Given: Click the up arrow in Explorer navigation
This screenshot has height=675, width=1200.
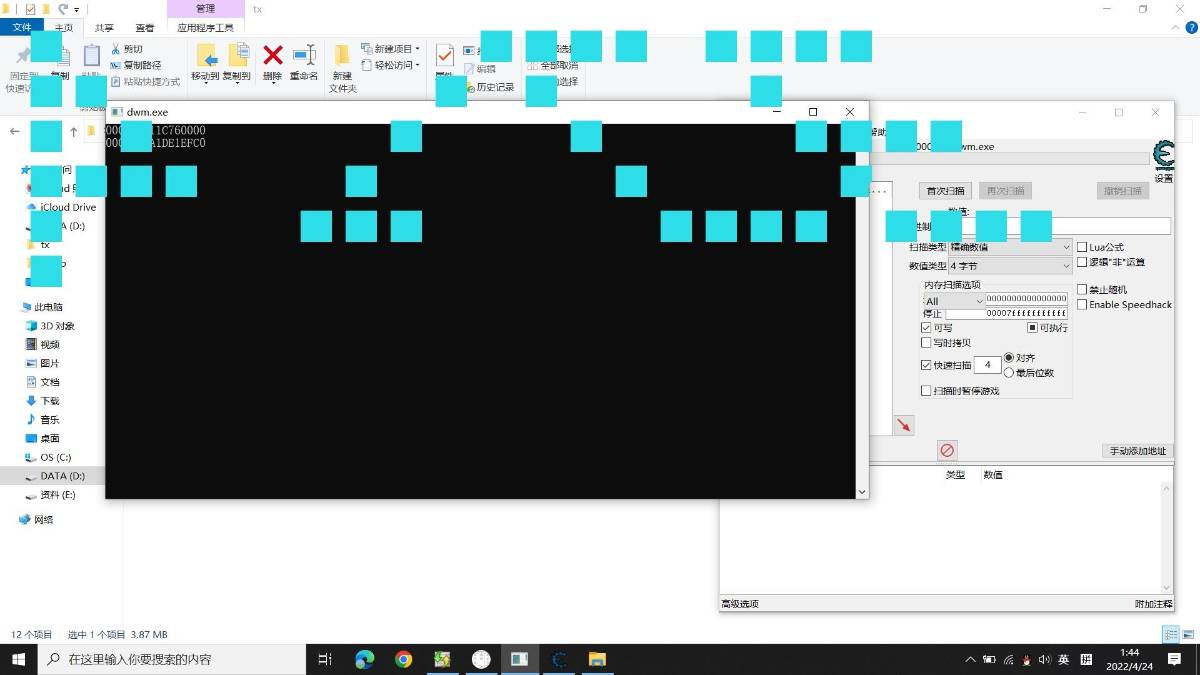Looking at the screenshot, I should point(73,131).
